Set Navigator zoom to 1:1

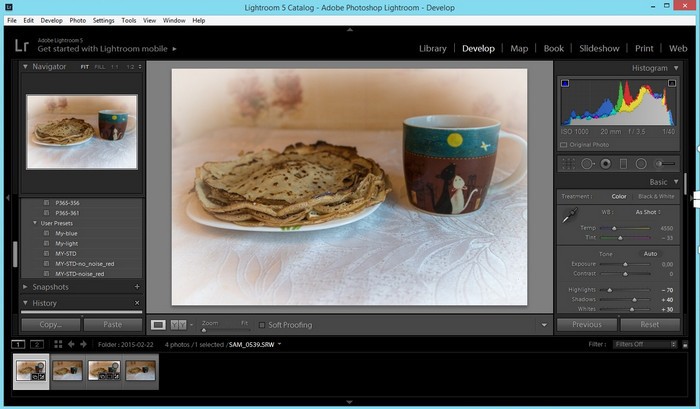pos(115,67)
